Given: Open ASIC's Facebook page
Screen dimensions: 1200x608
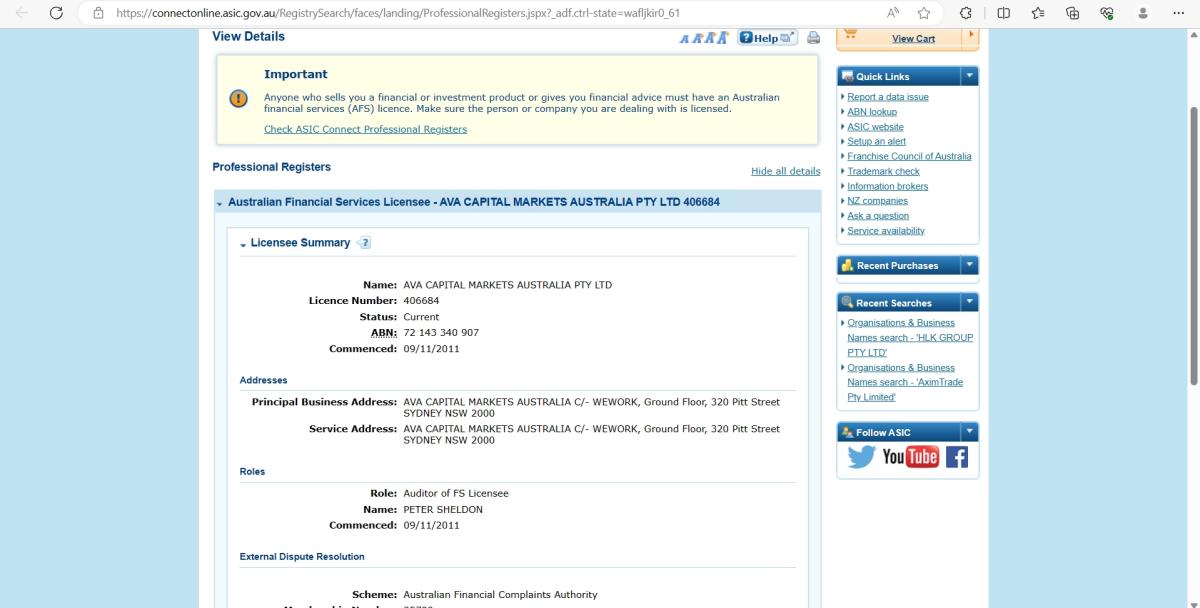Looking at the screenshot, I should click(x=956, y=457).
